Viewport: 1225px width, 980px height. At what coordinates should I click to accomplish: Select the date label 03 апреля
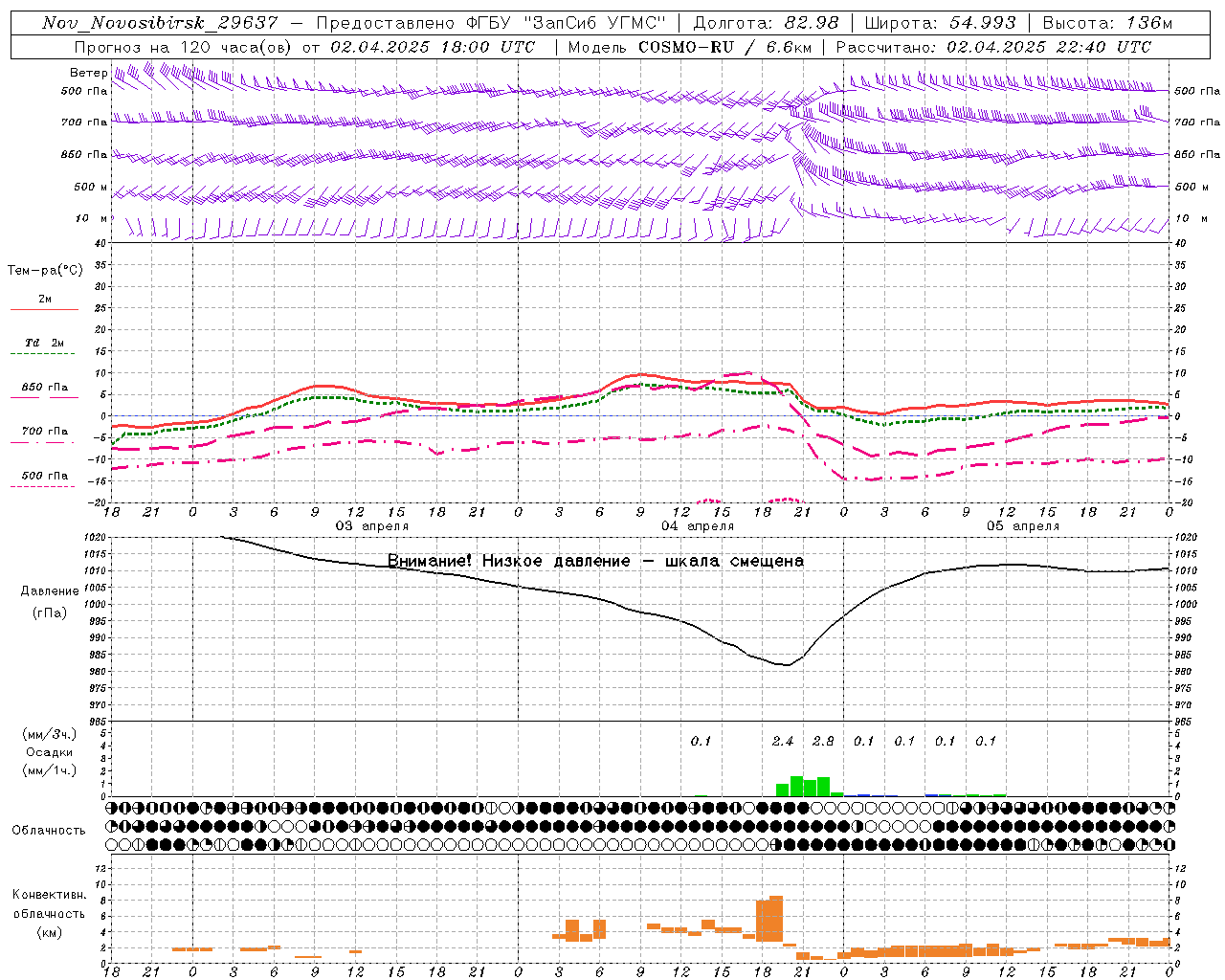point(371,526)
